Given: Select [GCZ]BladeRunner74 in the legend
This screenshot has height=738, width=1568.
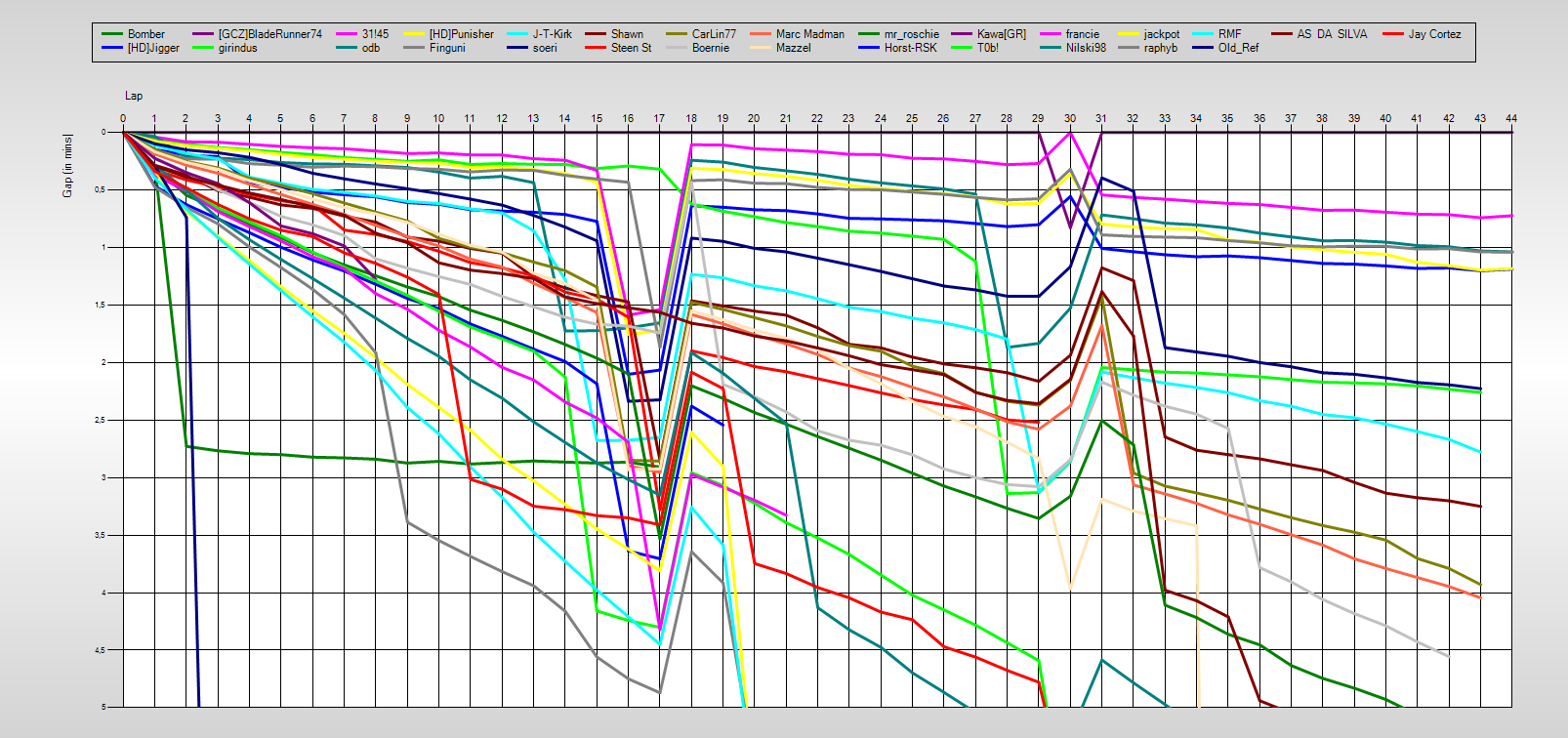Looking at the screenshot, I should point(269,34).
